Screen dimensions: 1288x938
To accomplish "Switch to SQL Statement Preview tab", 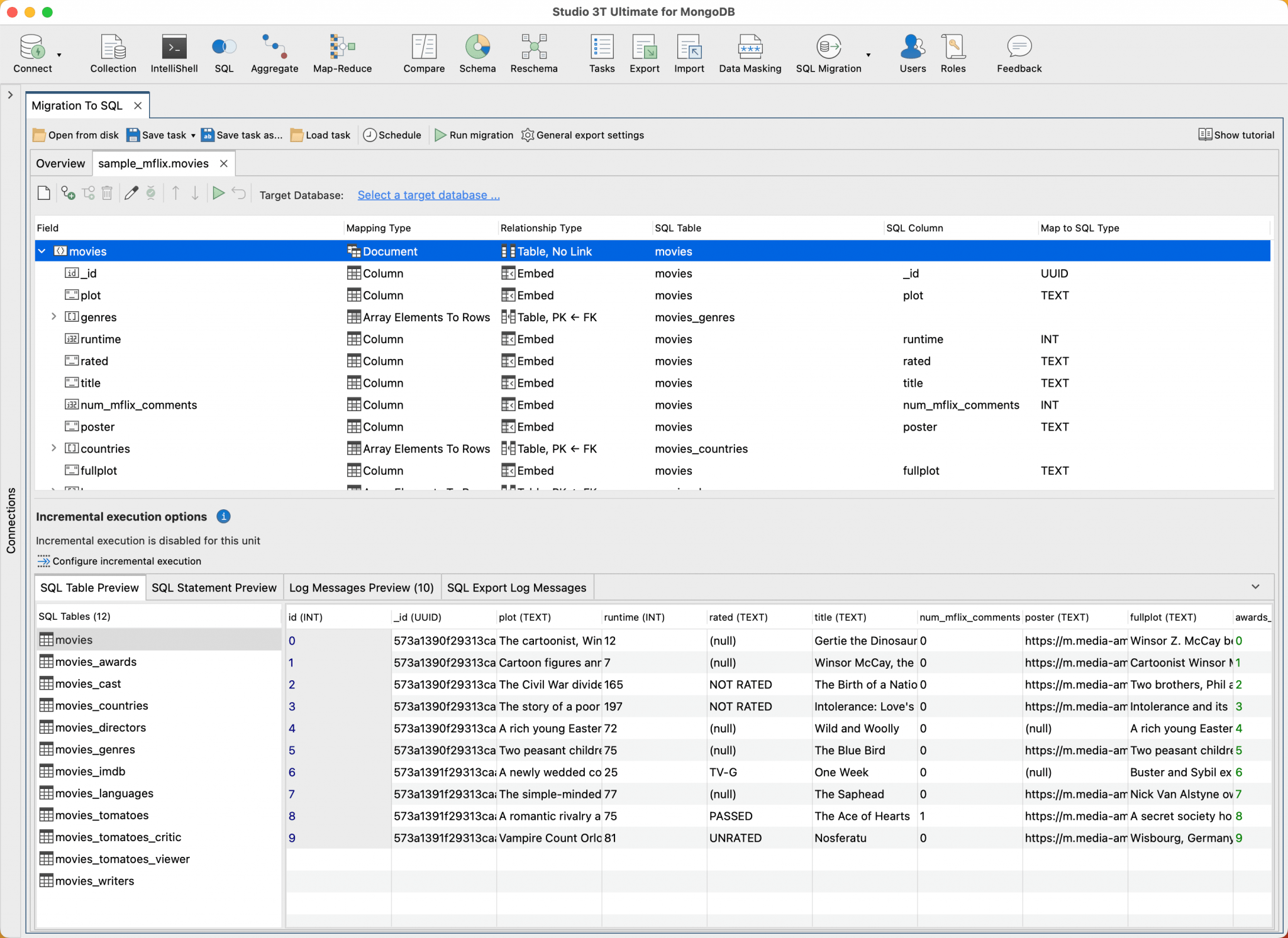I will point(214,587).
